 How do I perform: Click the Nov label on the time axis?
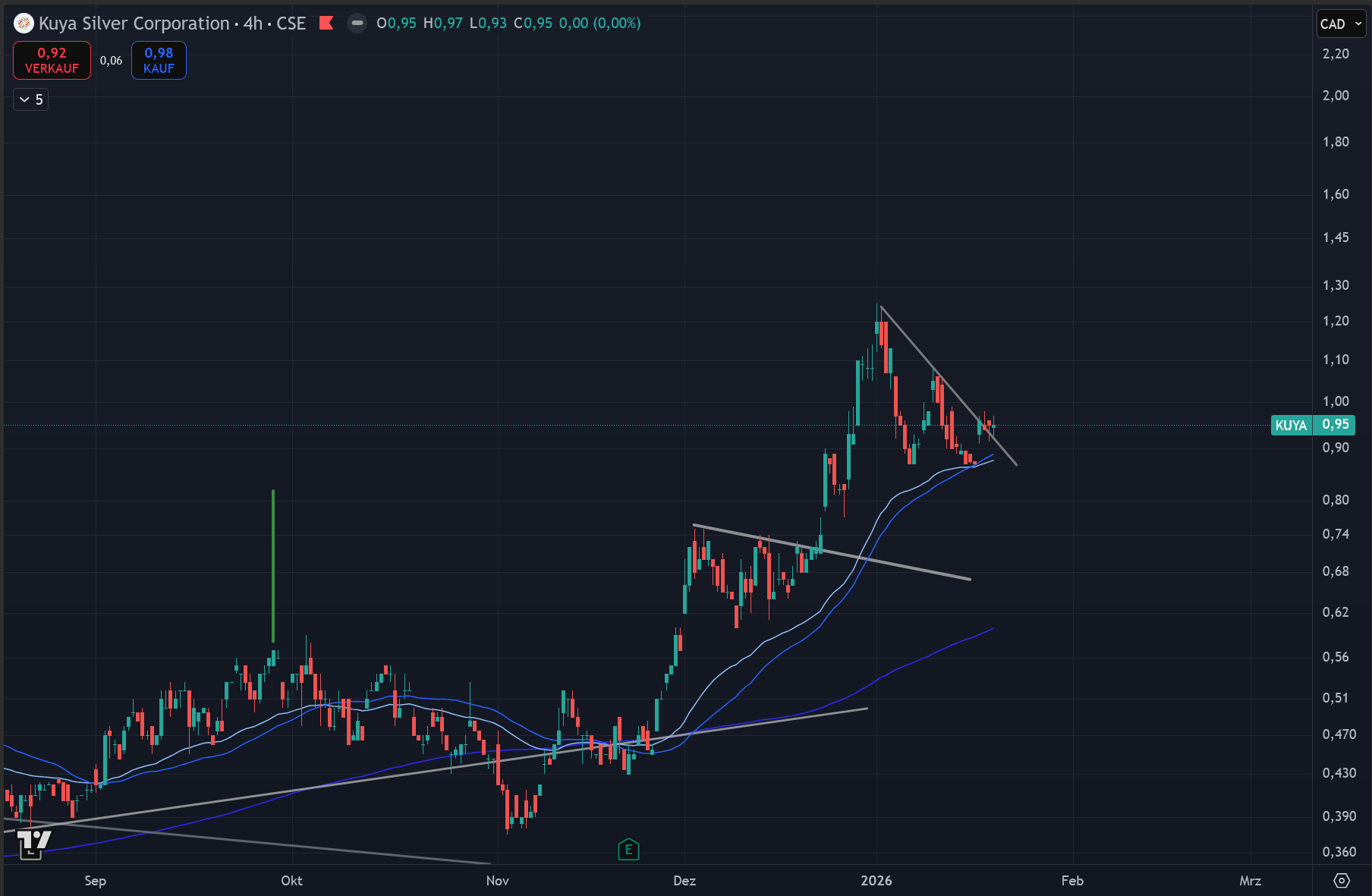pyautogui.click(x=497, y=881)
